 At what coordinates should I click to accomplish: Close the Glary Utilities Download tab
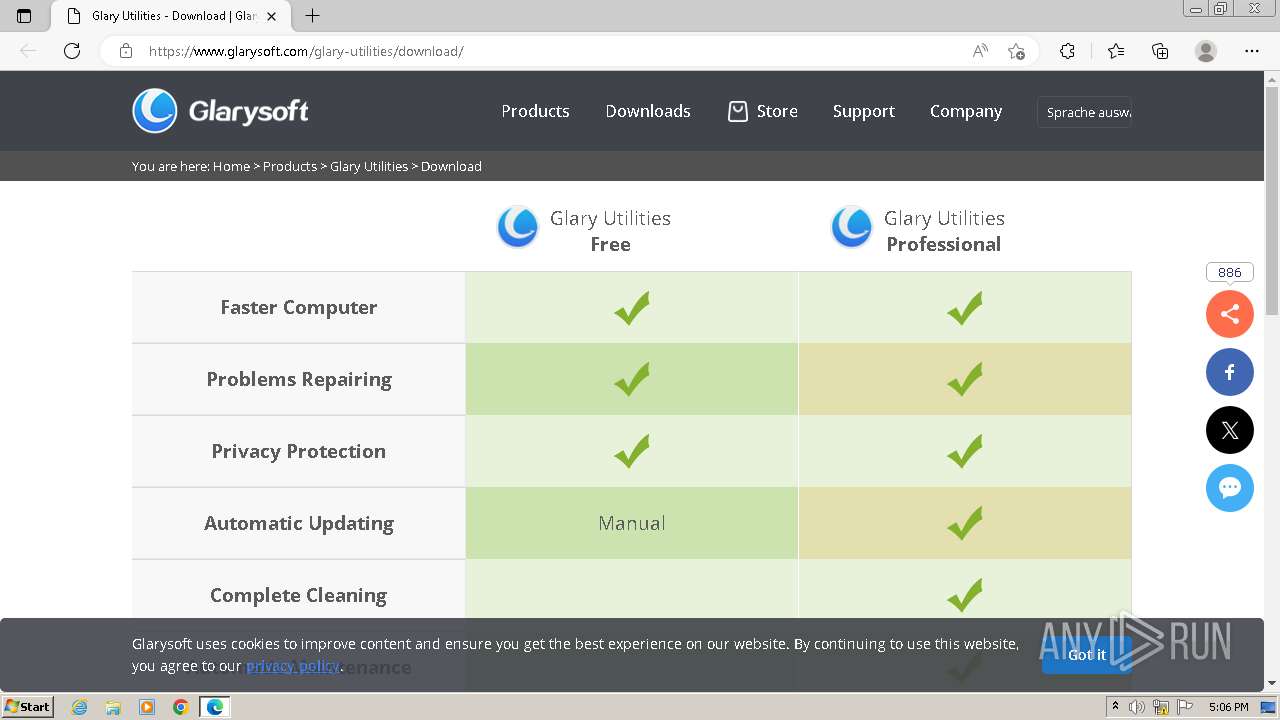tap(271, 16)
